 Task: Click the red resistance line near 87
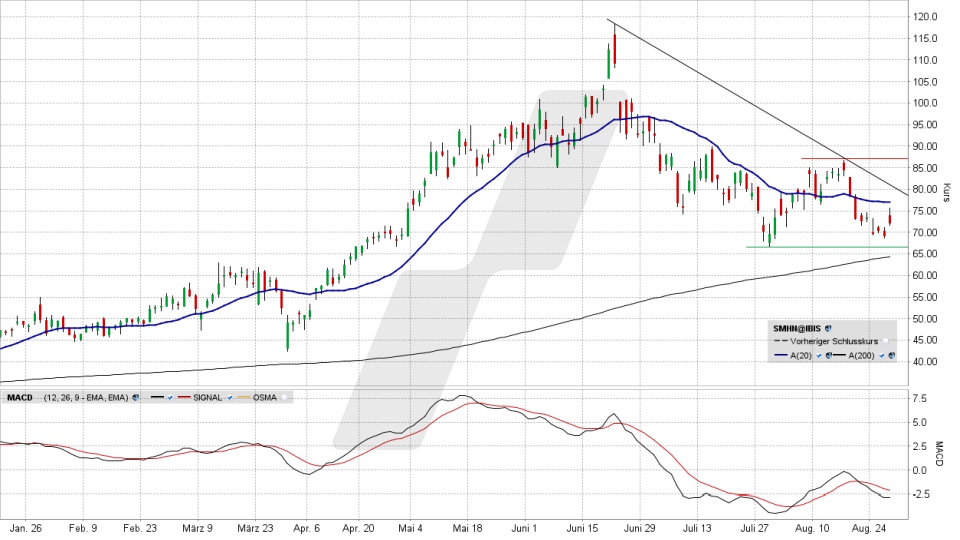[855, 159]
